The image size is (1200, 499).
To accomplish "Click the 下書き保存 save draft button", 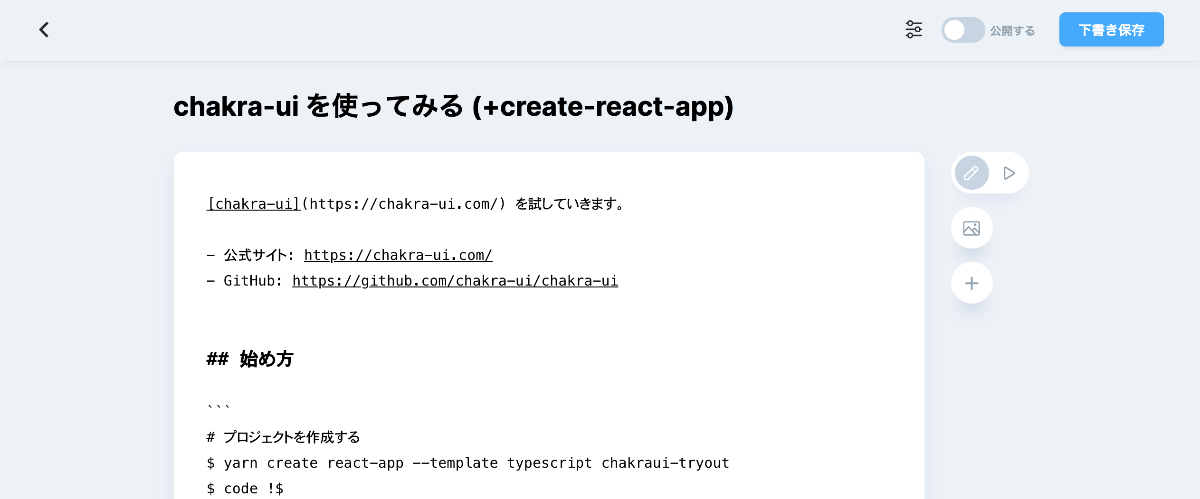I will pos(1111,30).
